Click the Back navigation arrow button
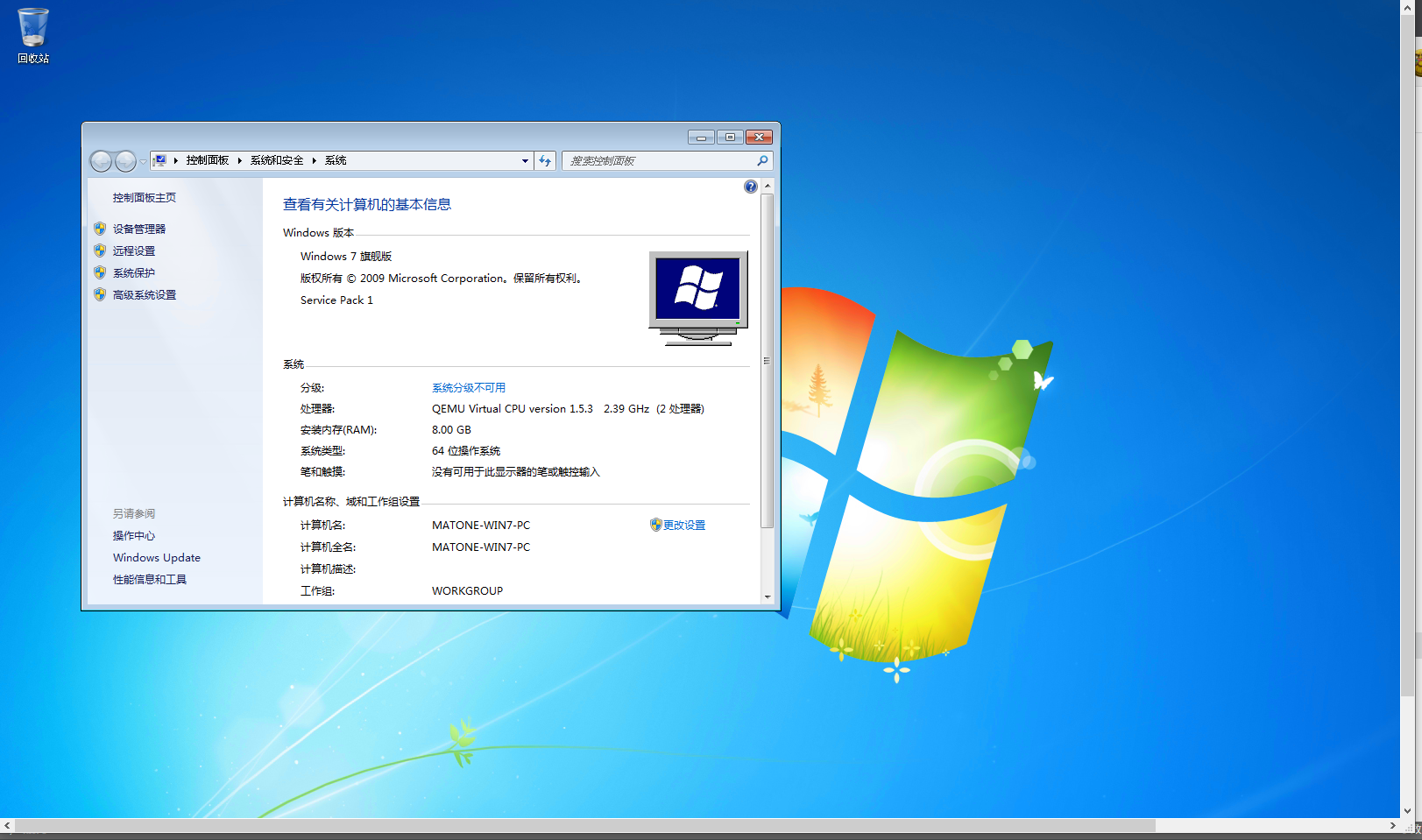Viewport: 1422px width, 840px height. point(102,161)
